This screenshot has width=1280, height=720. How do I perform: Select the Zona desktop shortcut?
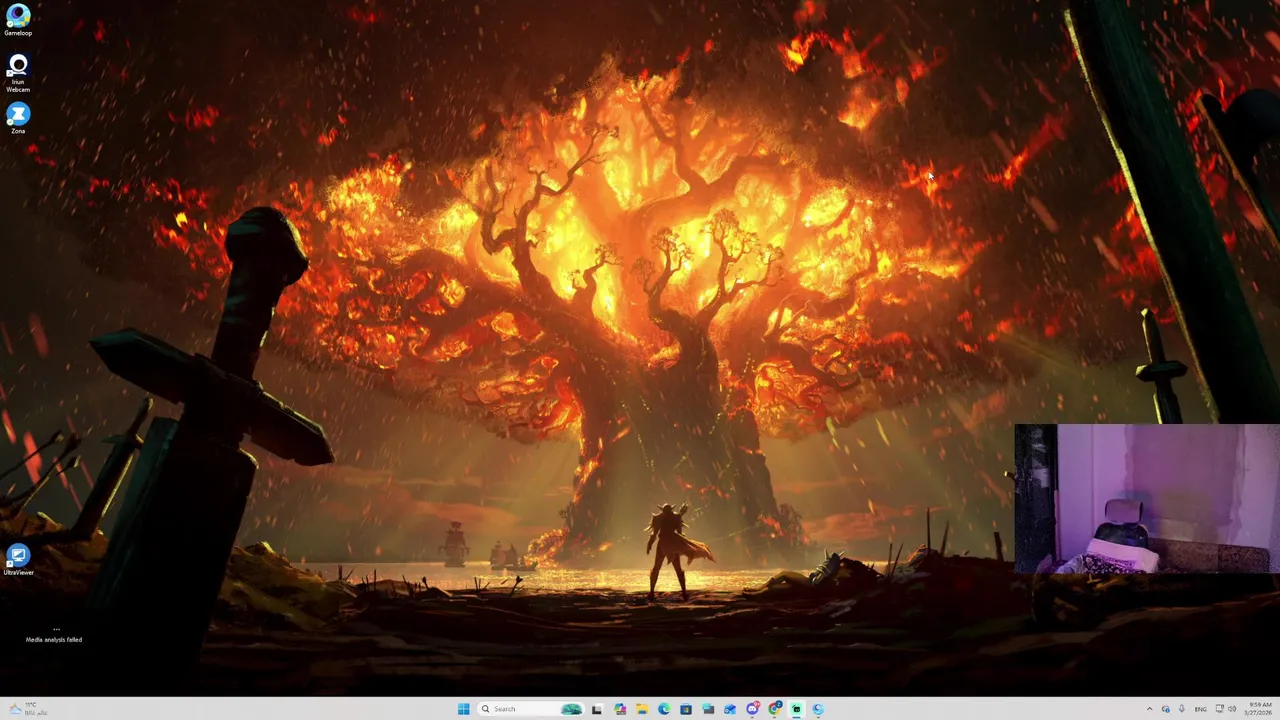coord(18,118)
